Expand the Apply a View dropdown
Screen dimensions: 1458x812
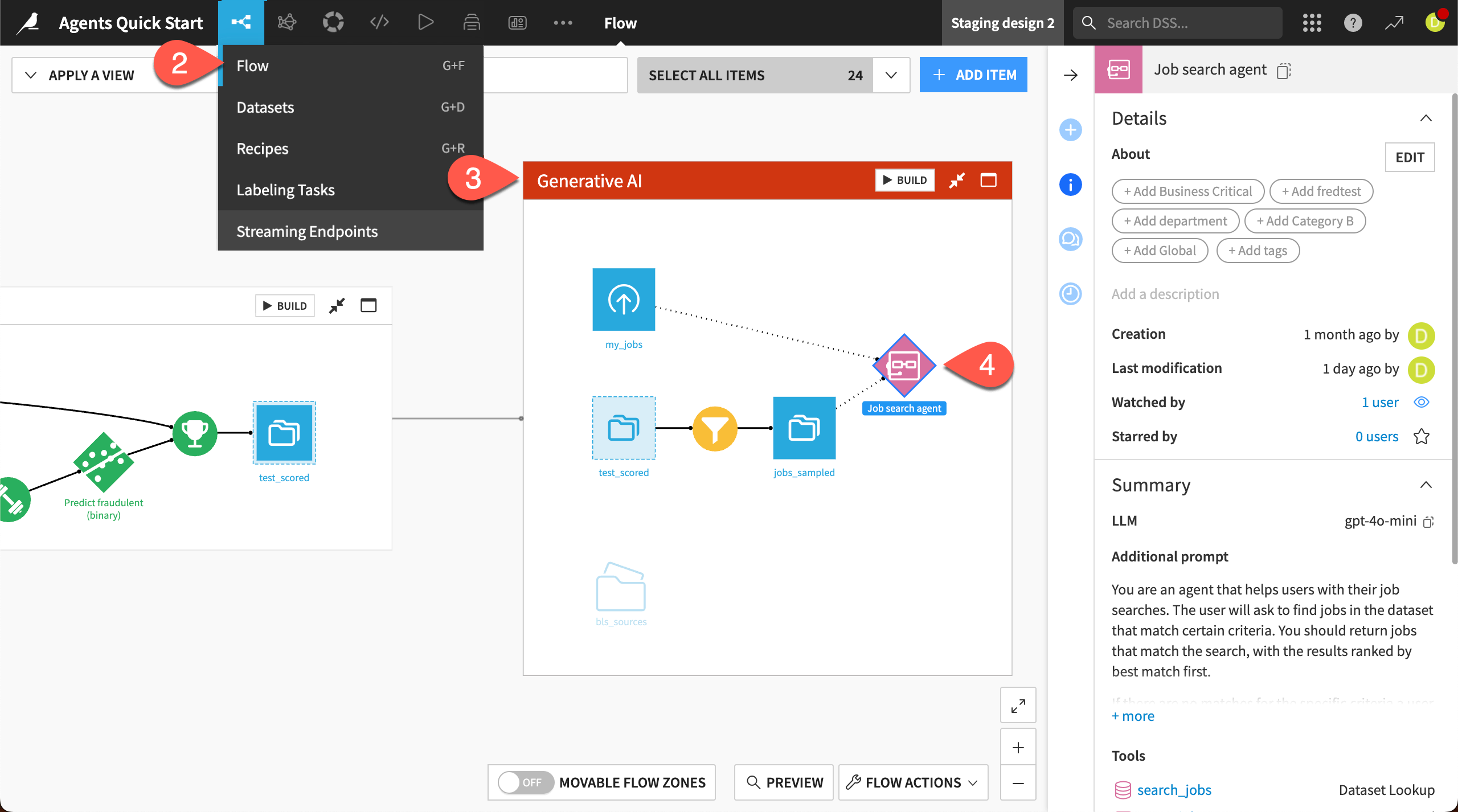click(x=82, y=74)
